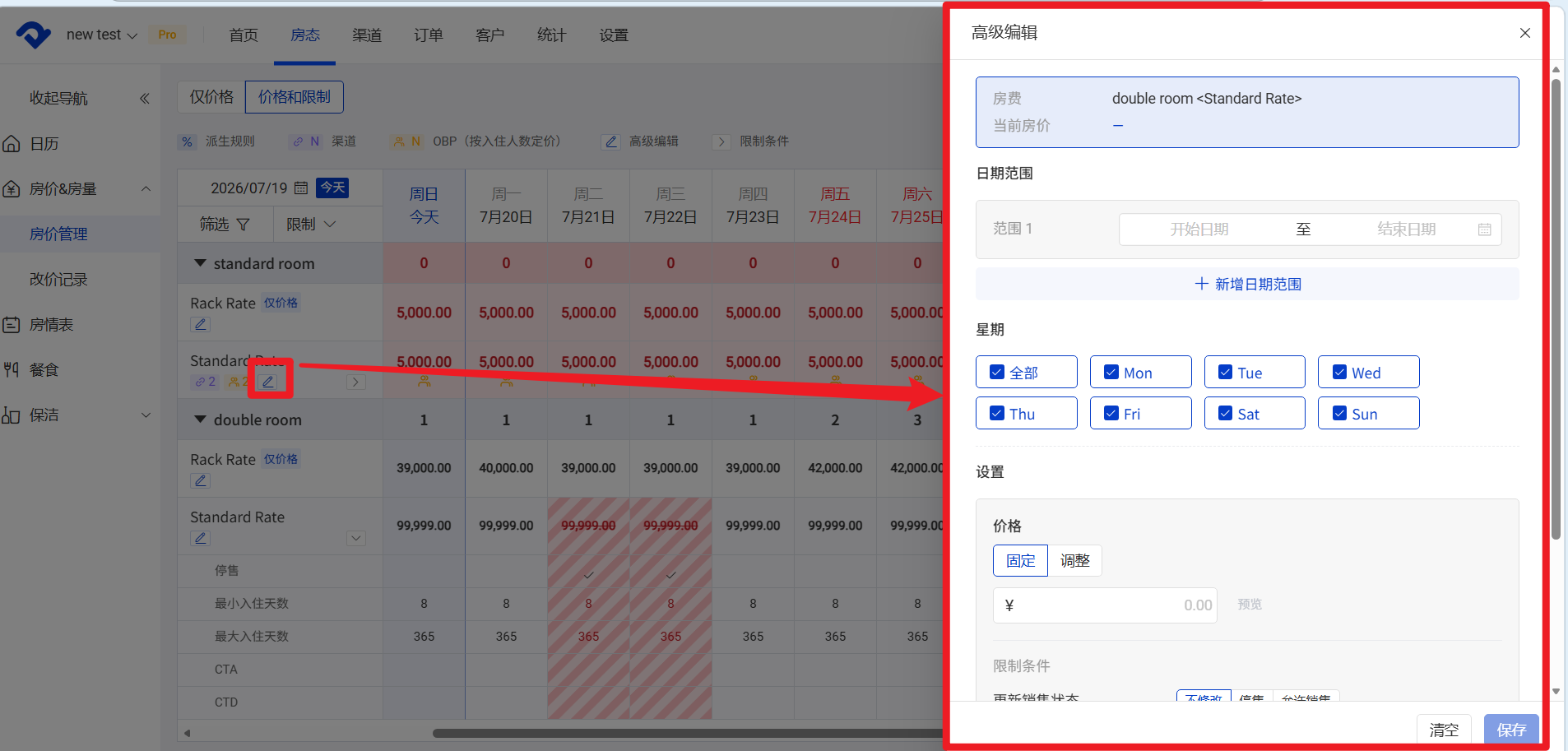Uncheck the Tue checkbox

(x=1225, y=373)
